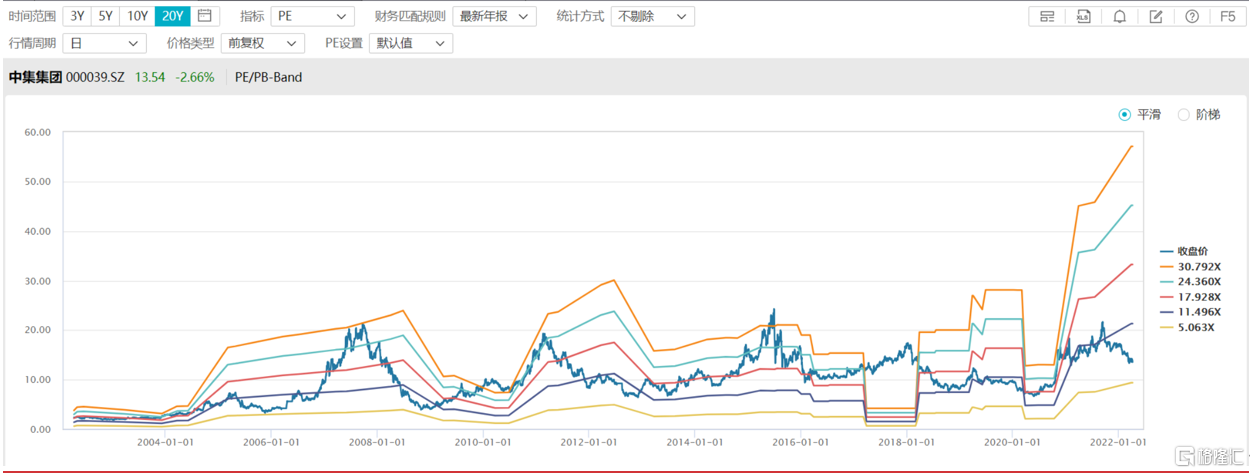This screenshot has height=473, width=1250.
Task: Toggle the 5.063X legend series
Action: pos(1186,327)
